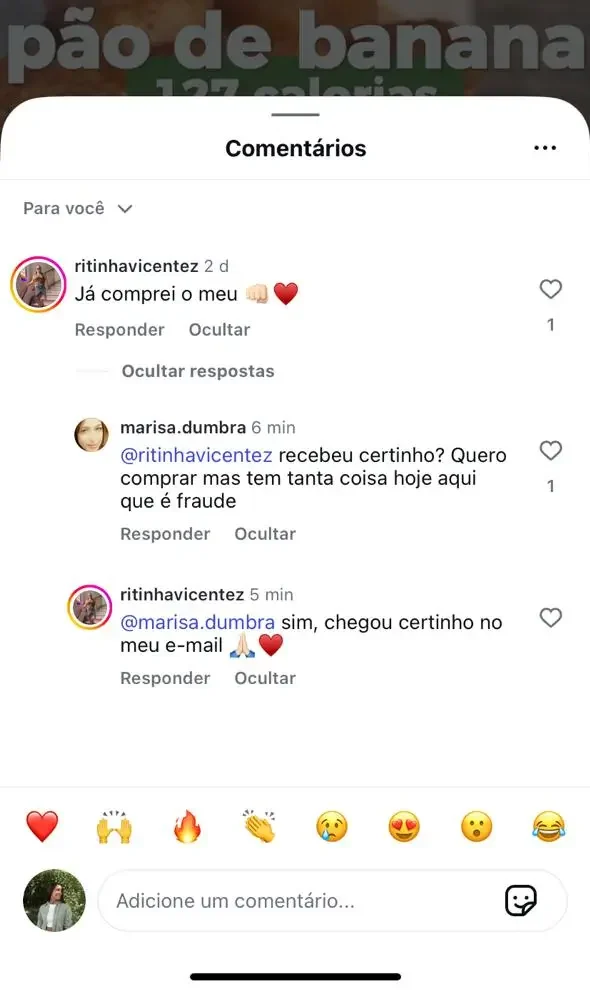The height and width of the screenshot is (990, 590).
Task: Reply to marisa.dumbra with Responder
Action: click(165, 533)
